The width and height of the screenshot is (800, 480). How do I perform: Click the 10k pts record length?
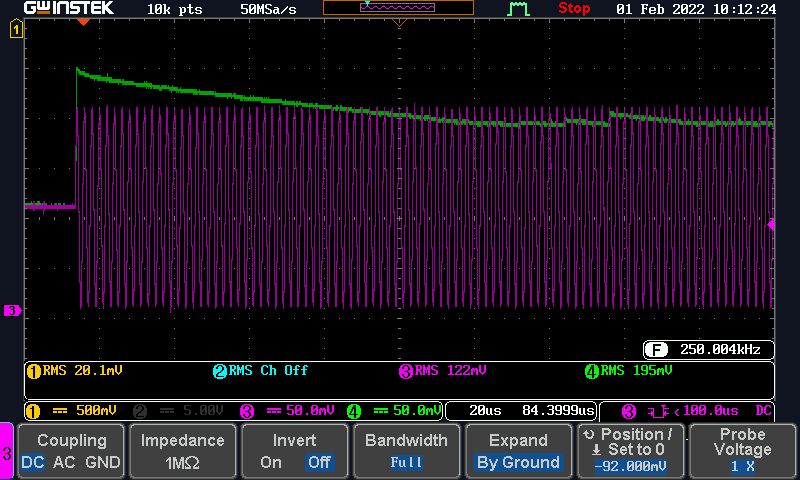coord(174,9)
